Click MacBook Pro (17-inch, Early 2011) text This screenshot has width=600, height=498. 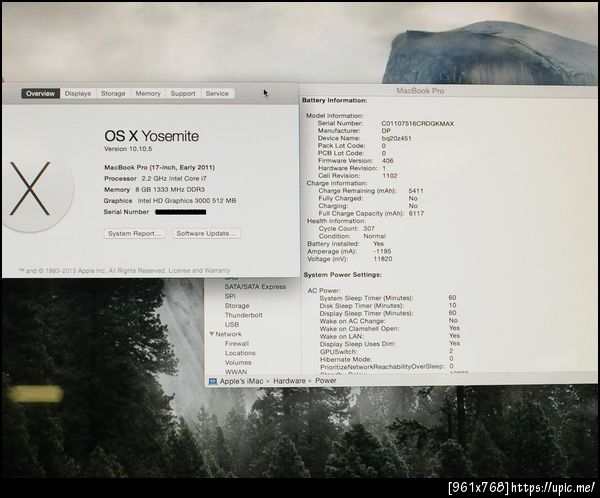pyautogui.click(x=160, y=167)
